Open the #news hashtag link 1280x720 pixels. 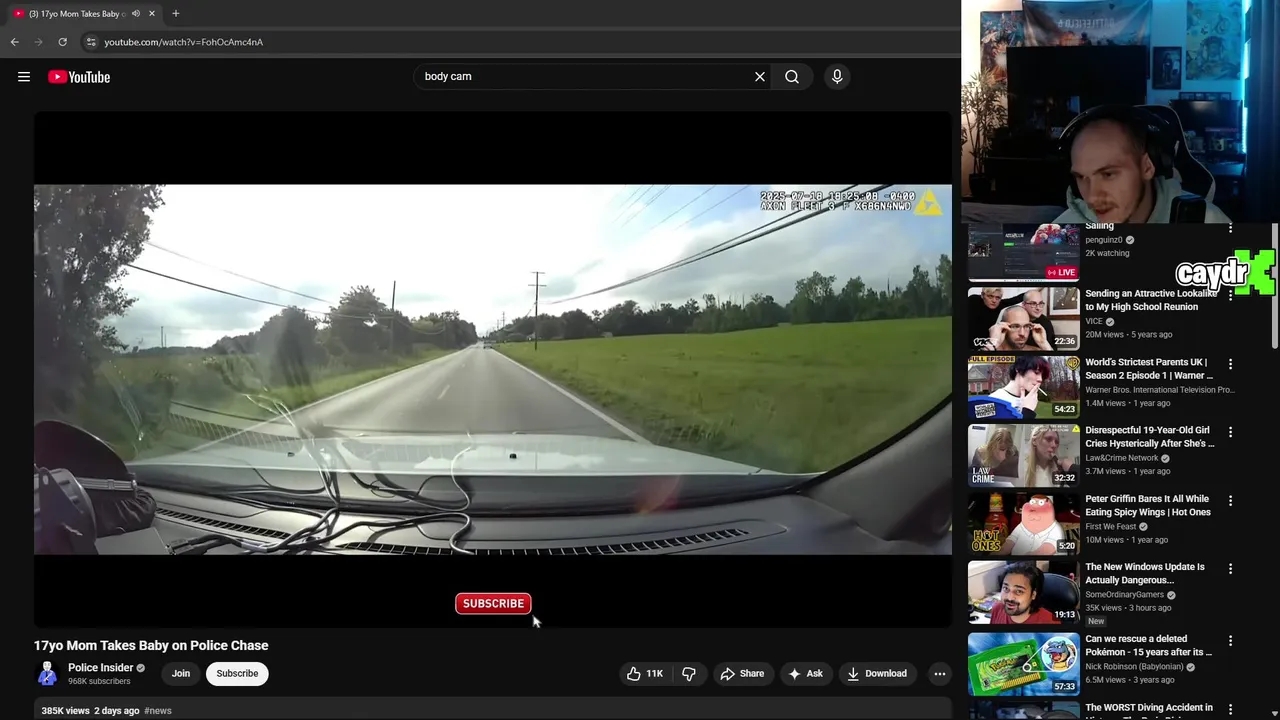[x=158, y=711]
